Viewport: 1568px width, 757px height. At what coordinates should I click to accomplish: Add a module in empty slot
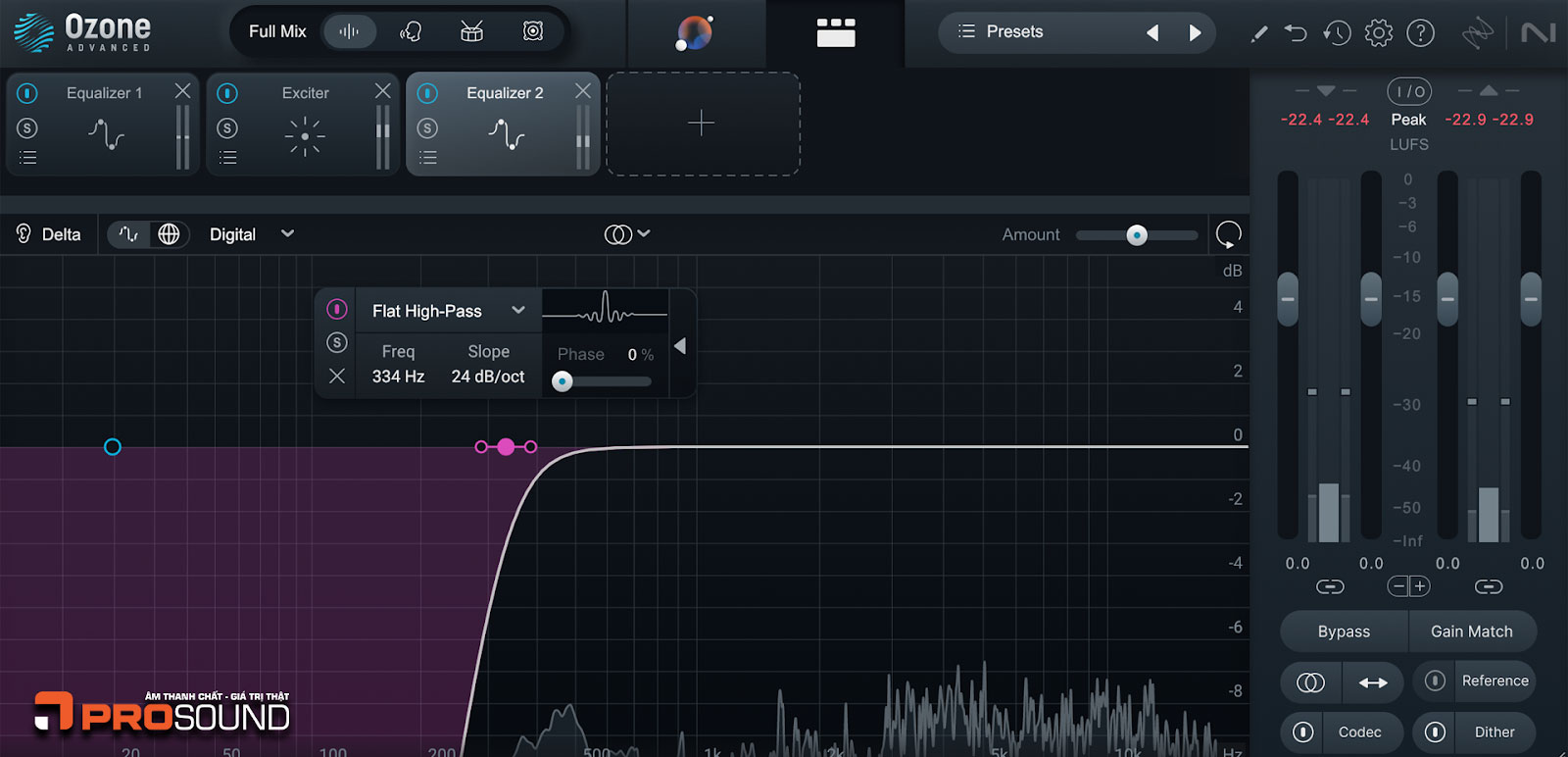point(702,124)
